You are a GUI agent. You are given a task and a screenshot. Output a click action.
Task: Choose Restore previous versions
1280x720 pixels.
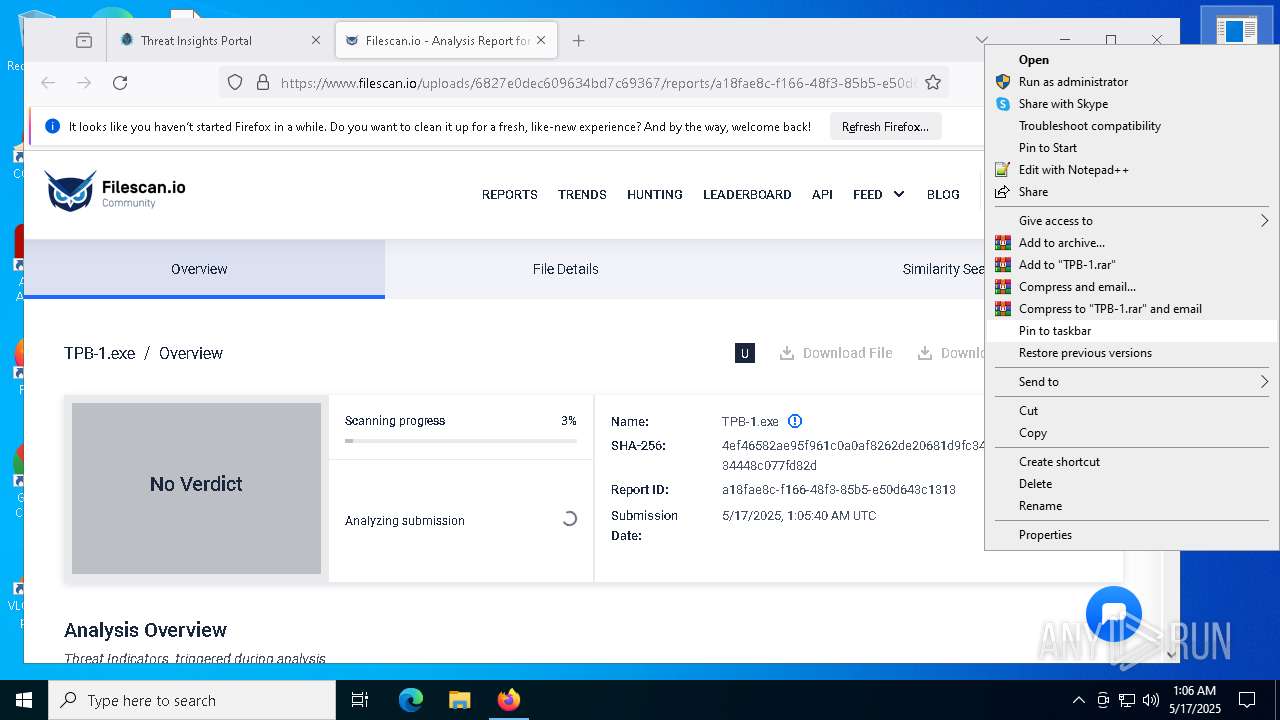[1132, 353]
